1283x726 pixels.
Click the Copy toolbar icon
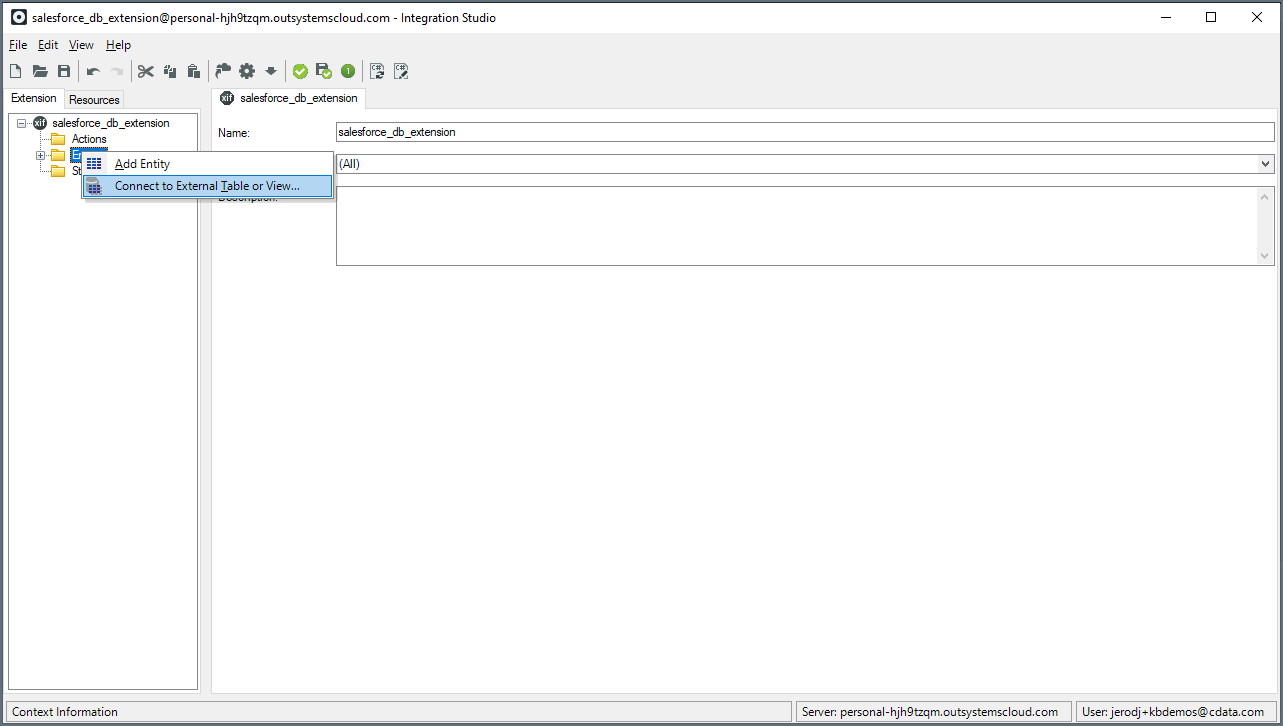tap(170, 71)
